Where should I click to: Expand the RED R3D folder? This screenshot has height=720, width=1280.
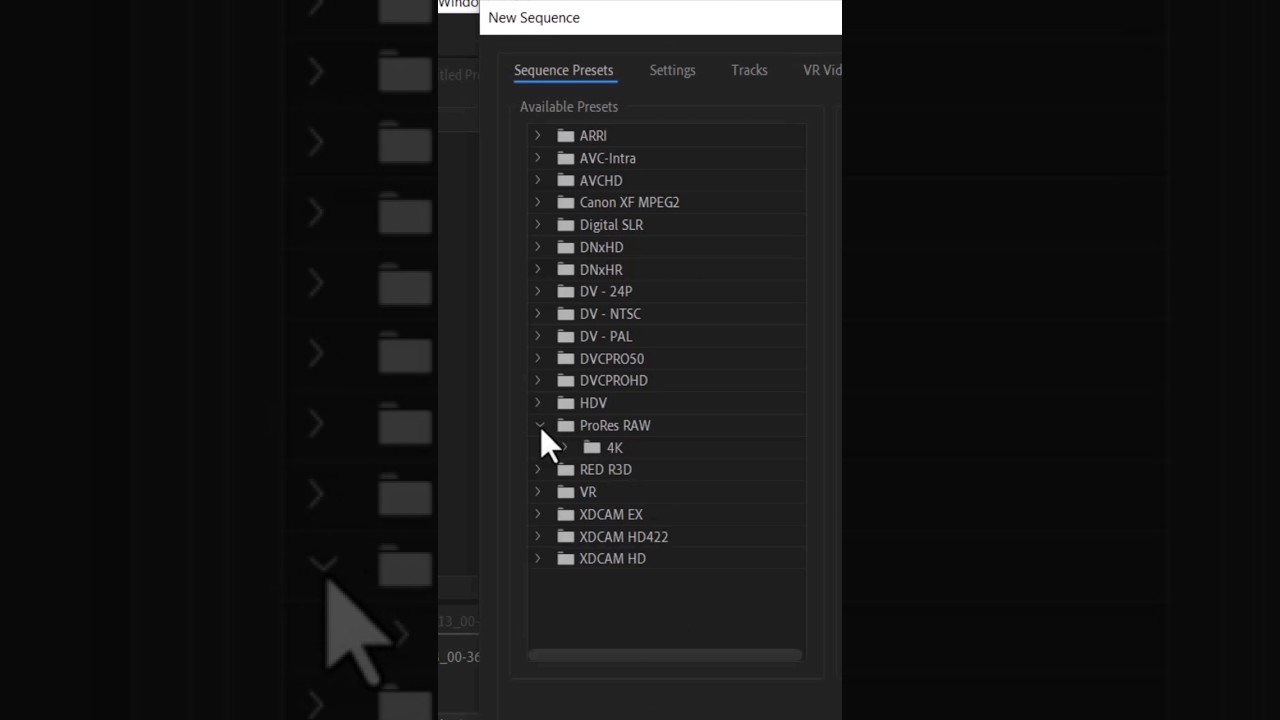click(x=537, y=469)
